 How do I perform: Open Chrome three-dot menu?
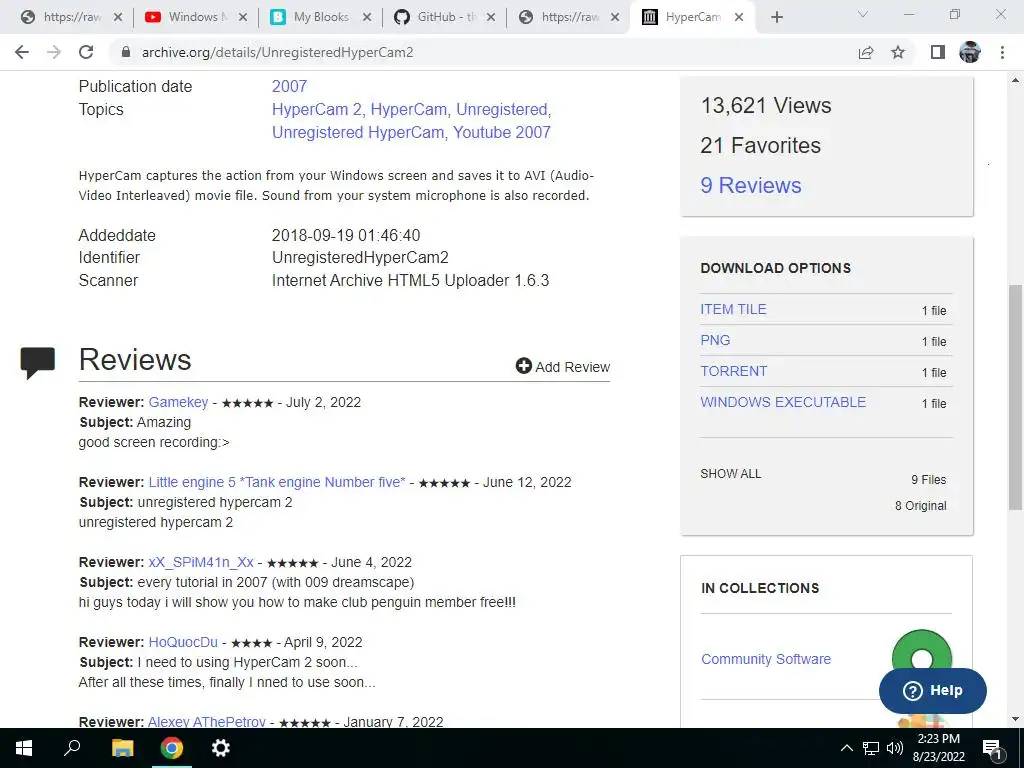[1002, 52]
